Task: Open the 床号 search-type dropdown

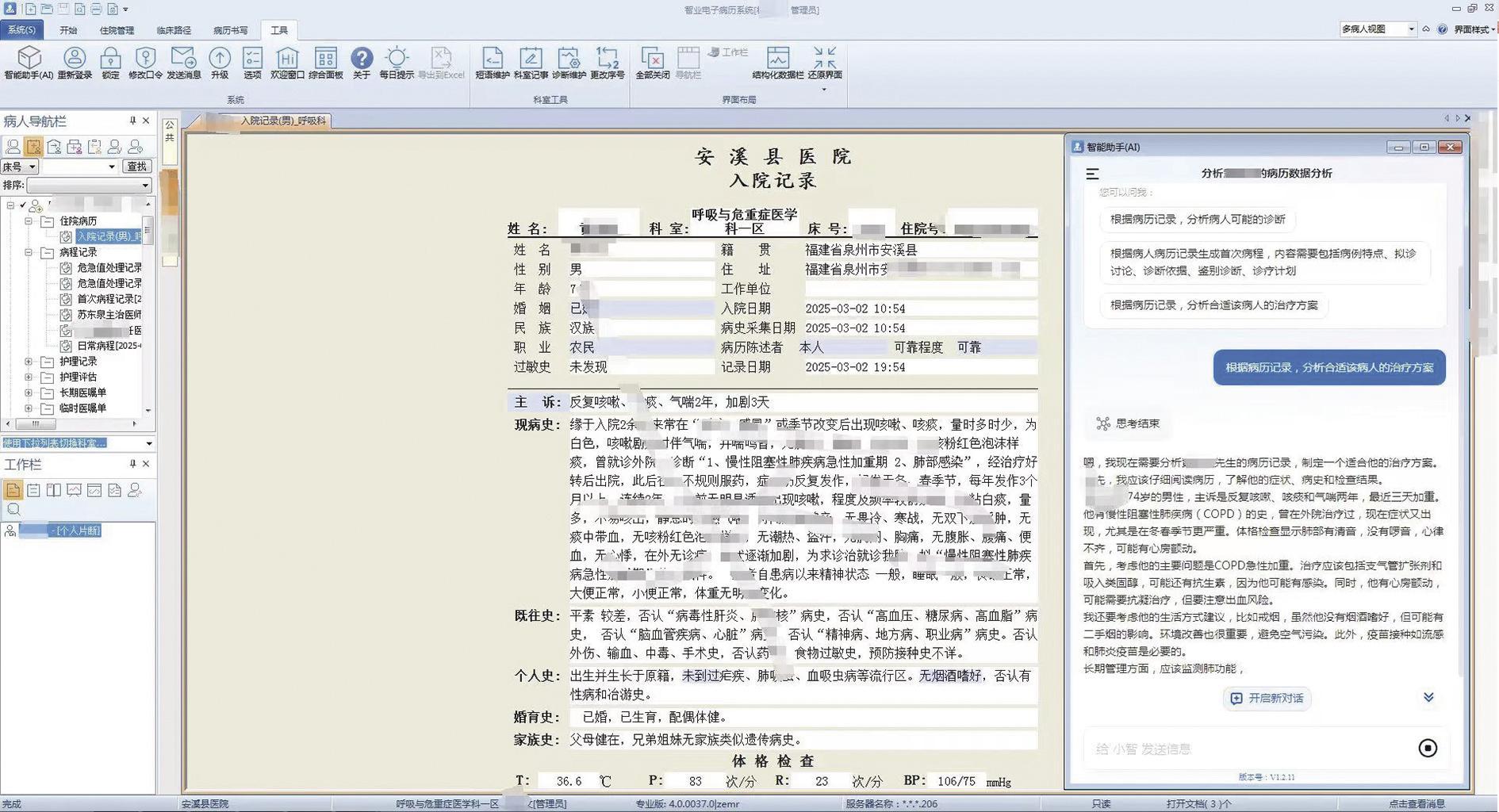Action: coord(20,167)
